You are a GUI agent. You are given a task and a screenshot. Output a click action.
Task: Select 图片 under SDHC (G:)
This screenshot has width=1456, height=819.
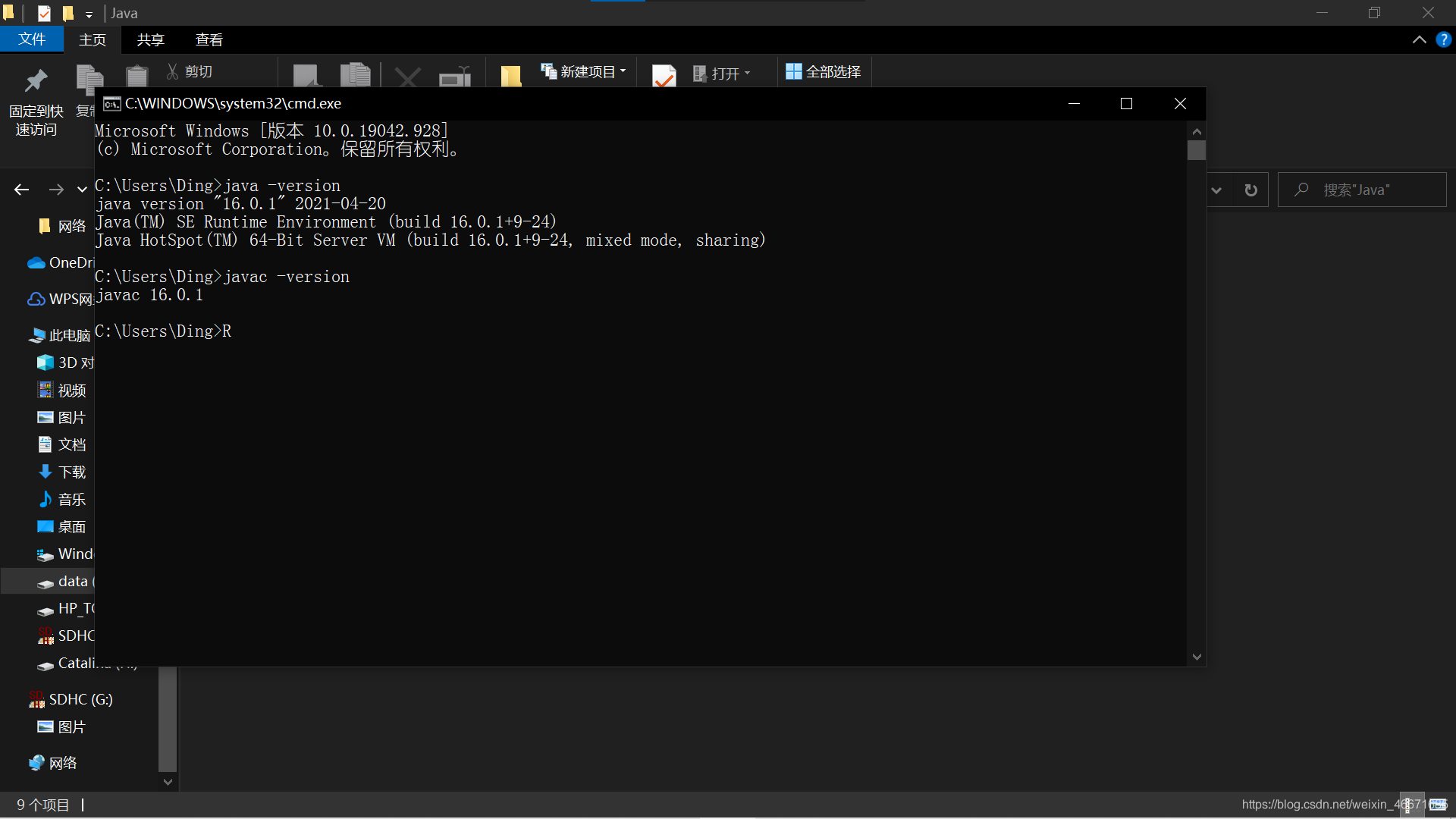pos(62,726)
